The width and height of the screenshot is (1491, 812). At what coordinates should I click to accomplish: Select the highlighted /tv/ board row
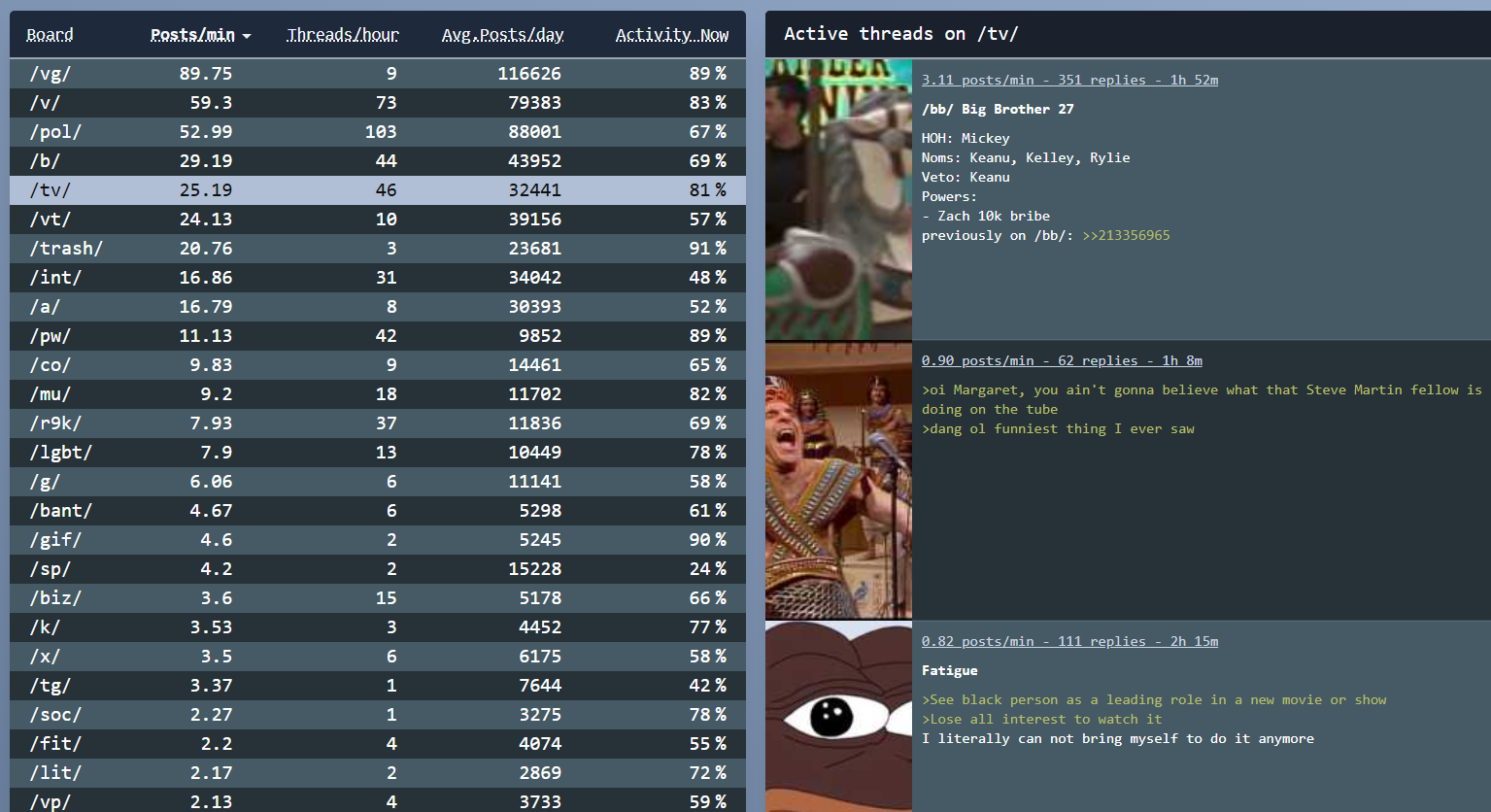click(x=378, y=190)
